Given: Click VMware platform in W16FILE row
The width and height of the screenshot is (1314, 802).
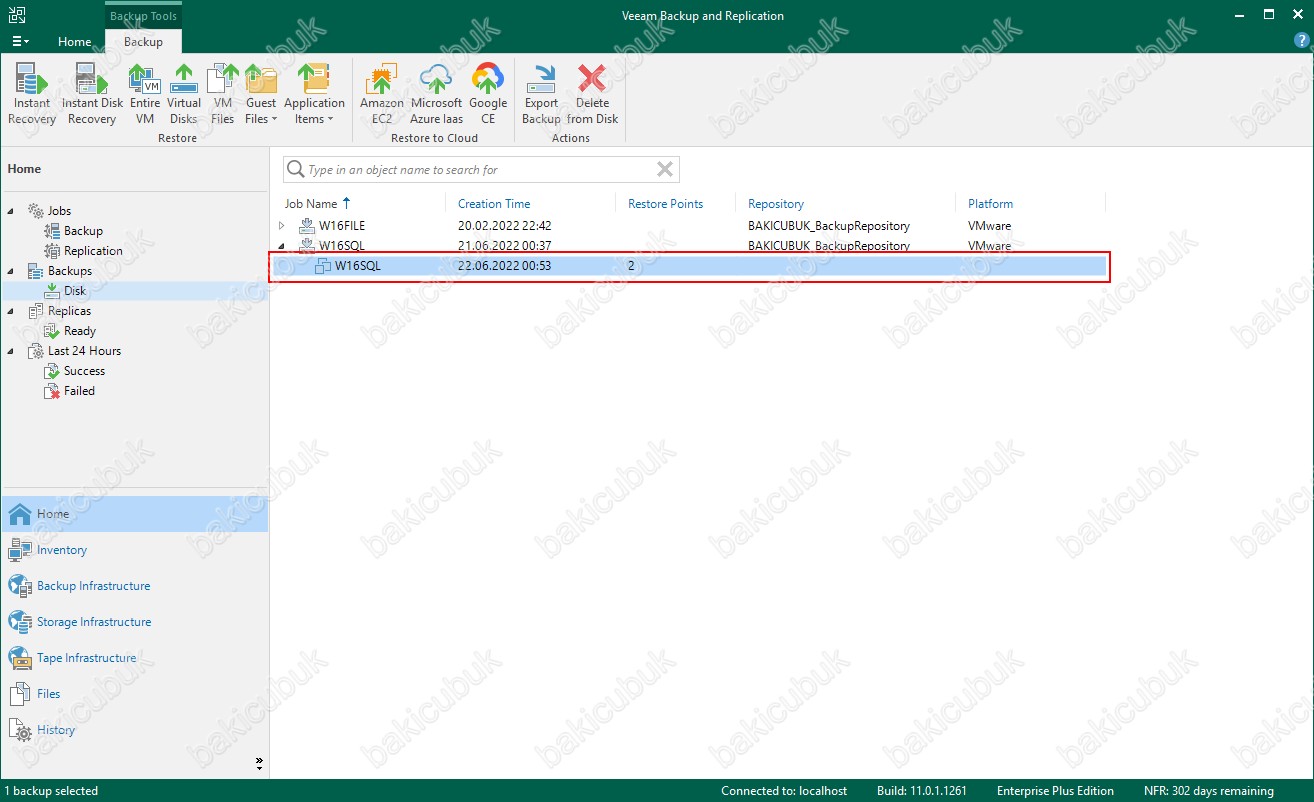Looking at the screenshot, I should [989, 226].
